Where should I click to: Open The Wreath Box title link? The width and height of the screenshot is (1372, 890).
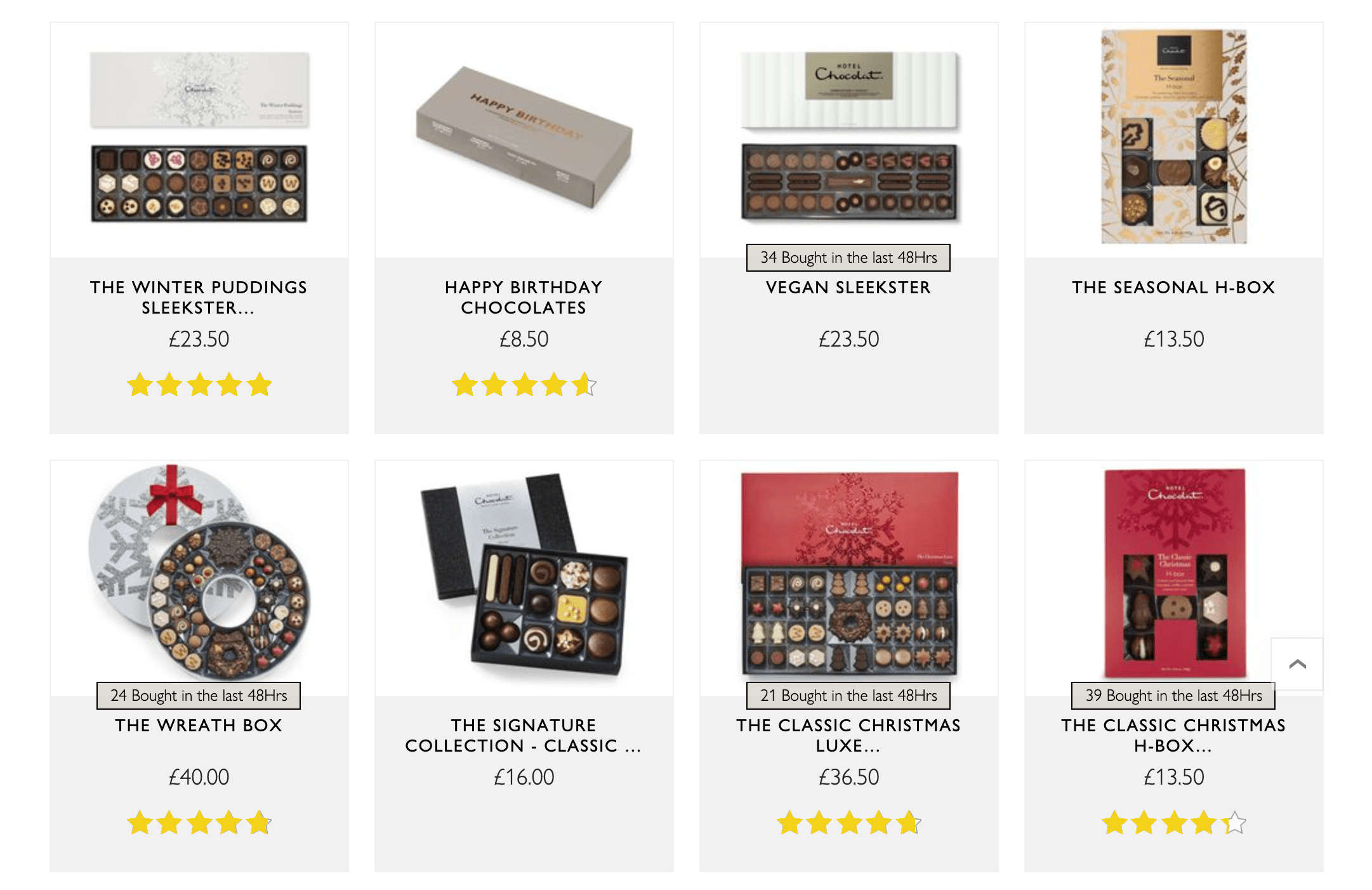(199, 726)
